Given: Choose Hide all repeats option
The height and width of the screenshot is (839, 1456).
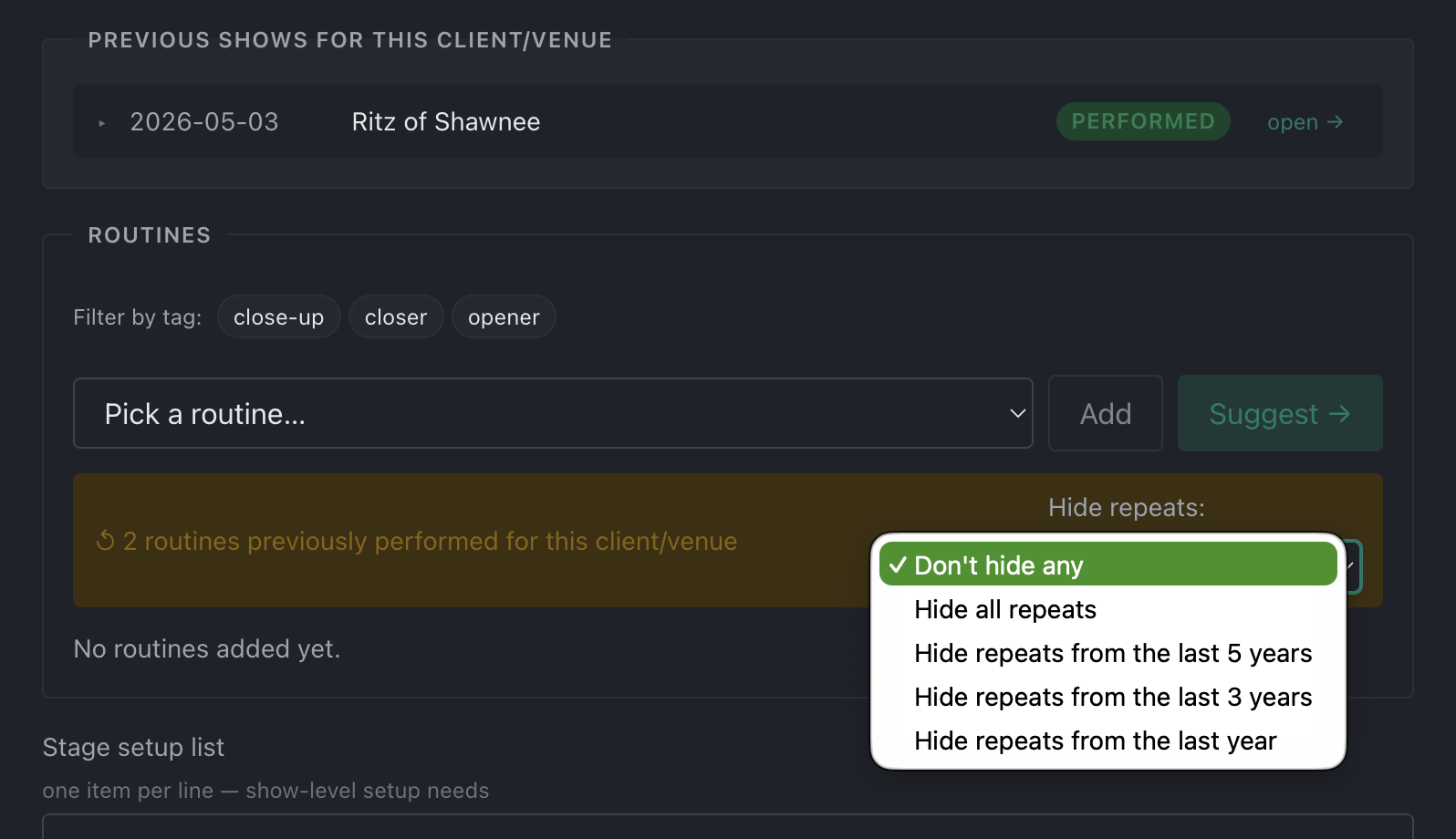Looking at the screenshot, I should [1108, 609].
